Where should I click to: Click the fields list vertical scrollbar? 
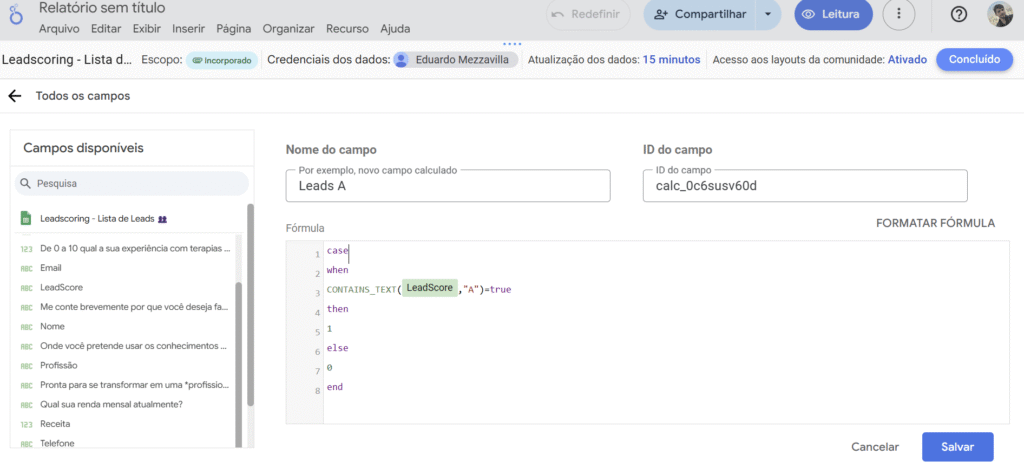237,360
